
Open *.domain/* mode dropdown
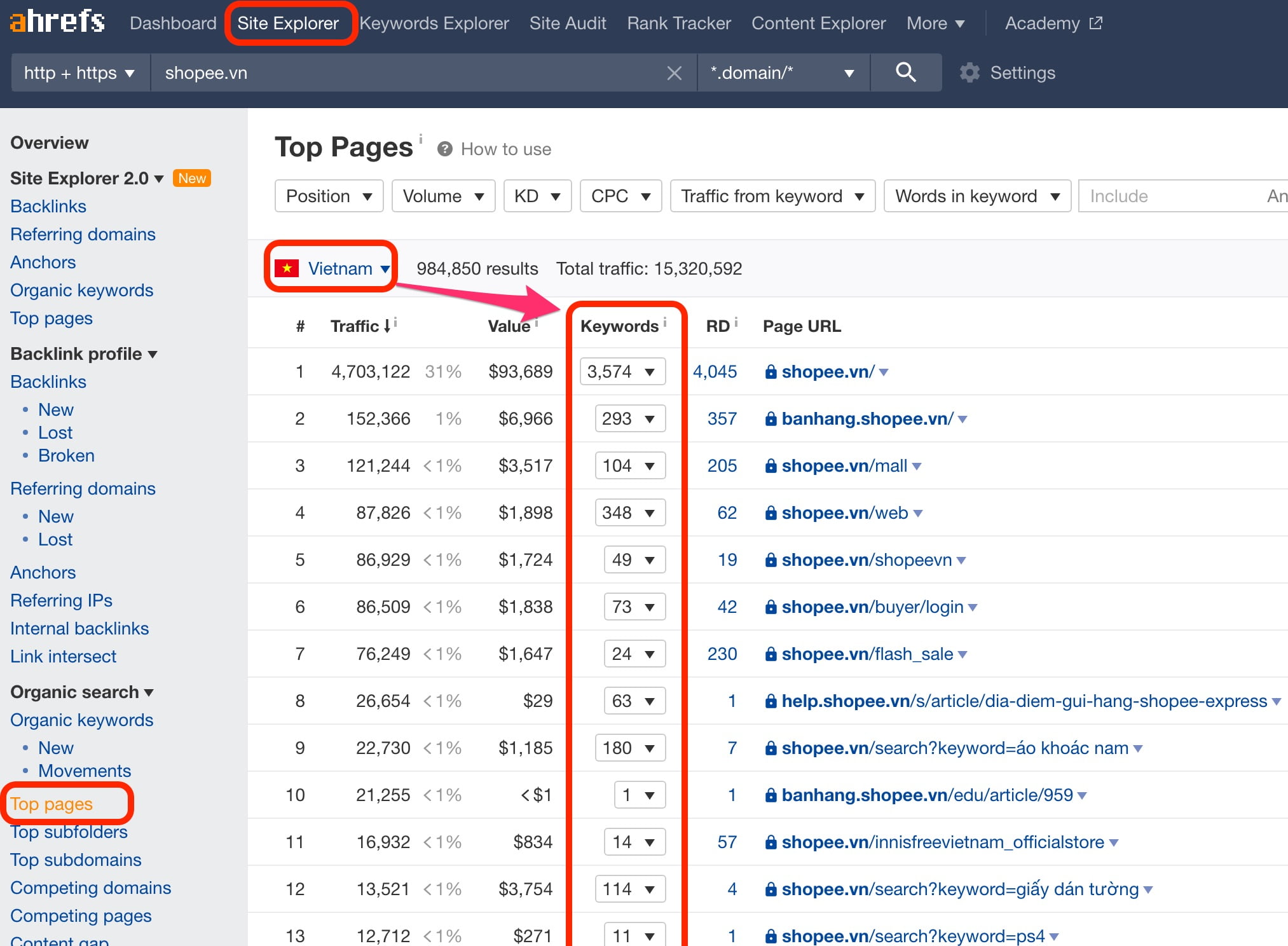coord(783,72)
